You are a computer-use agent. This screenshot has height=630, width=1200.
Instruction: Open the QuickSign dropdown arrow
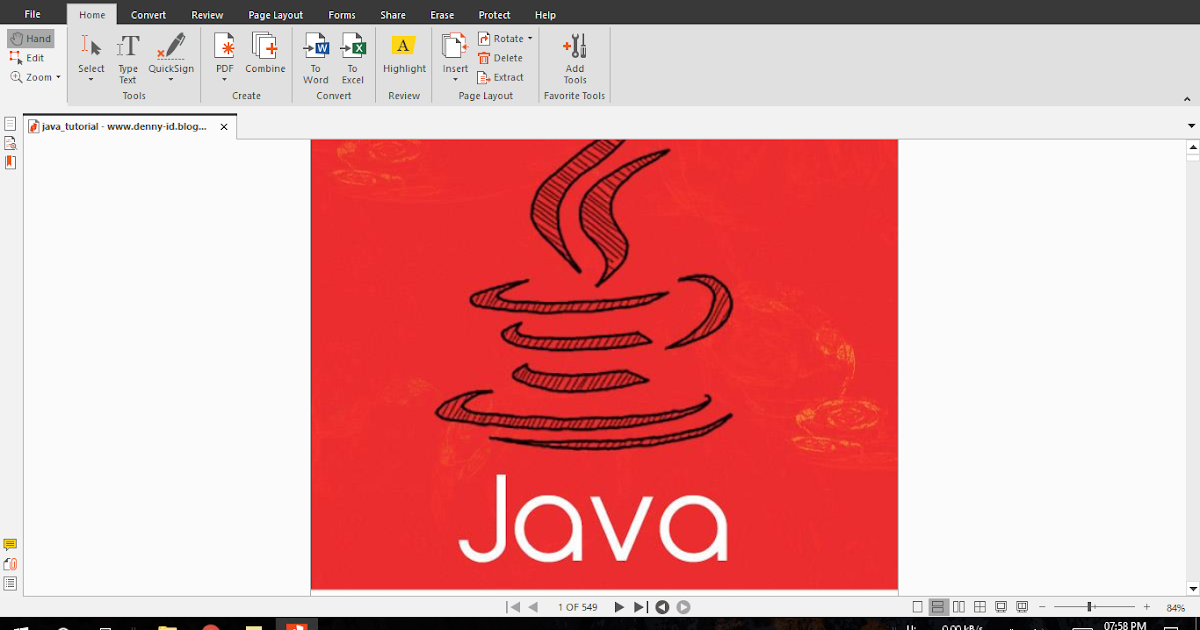(x=171, y=79)
